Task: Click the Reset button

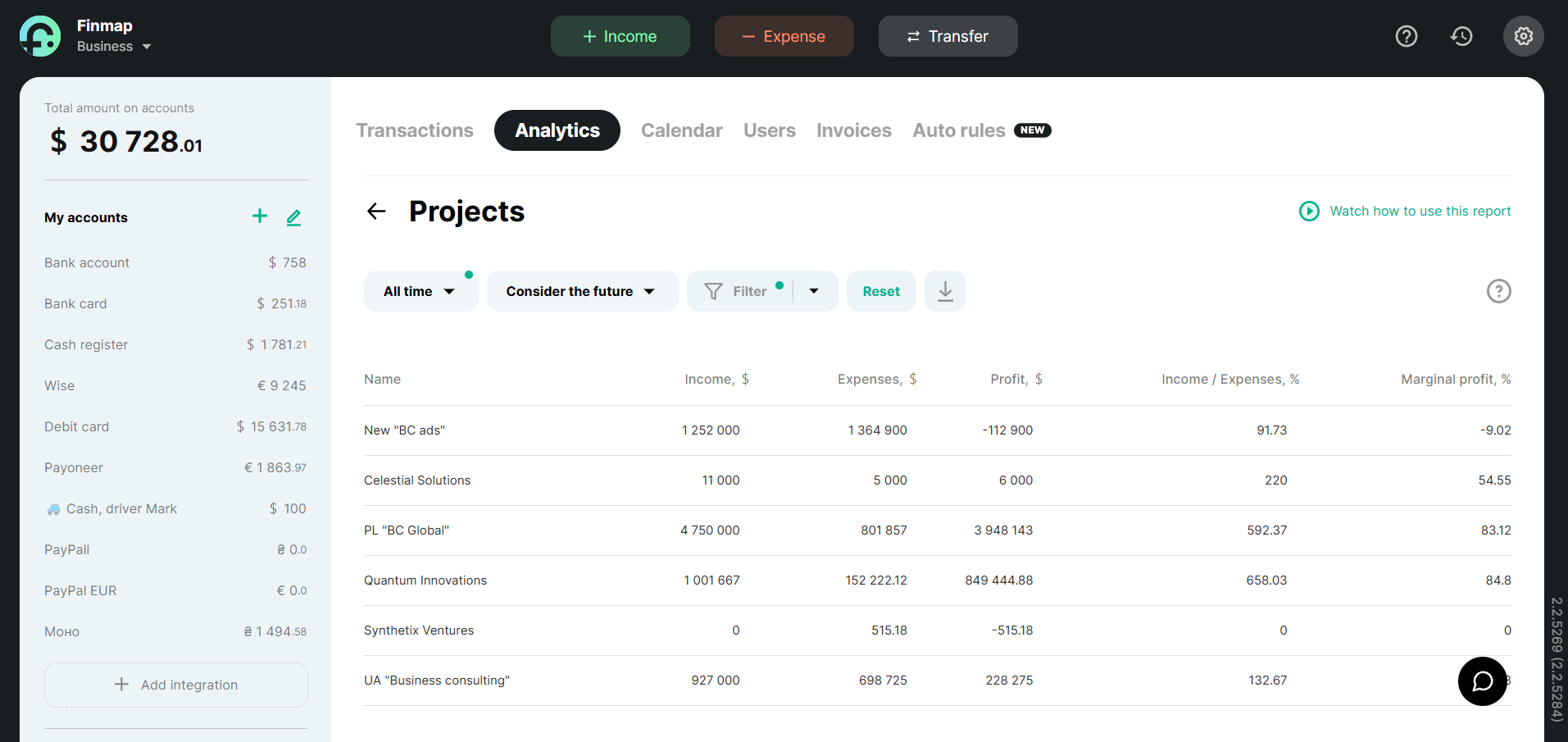Action: tap(880, 291)
